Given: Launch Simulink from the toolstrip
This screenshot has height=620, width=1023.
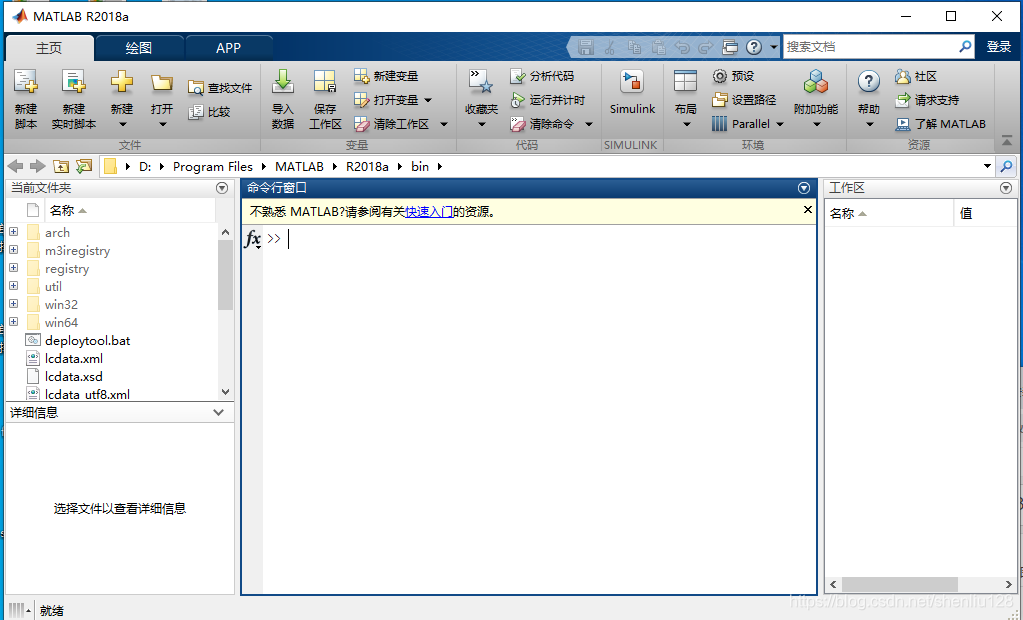Looking at the screenshot, I should 632,92.
